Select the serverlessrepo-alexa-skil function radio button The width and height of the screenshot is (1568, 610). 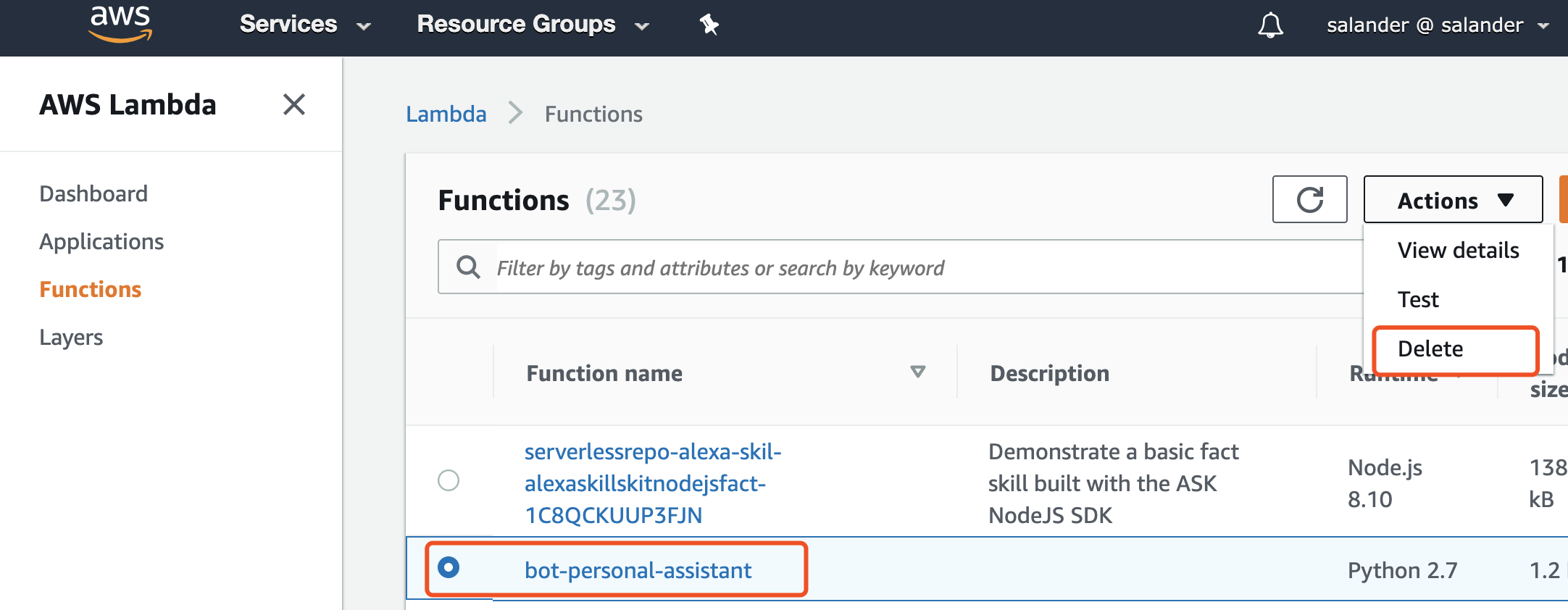449,480
